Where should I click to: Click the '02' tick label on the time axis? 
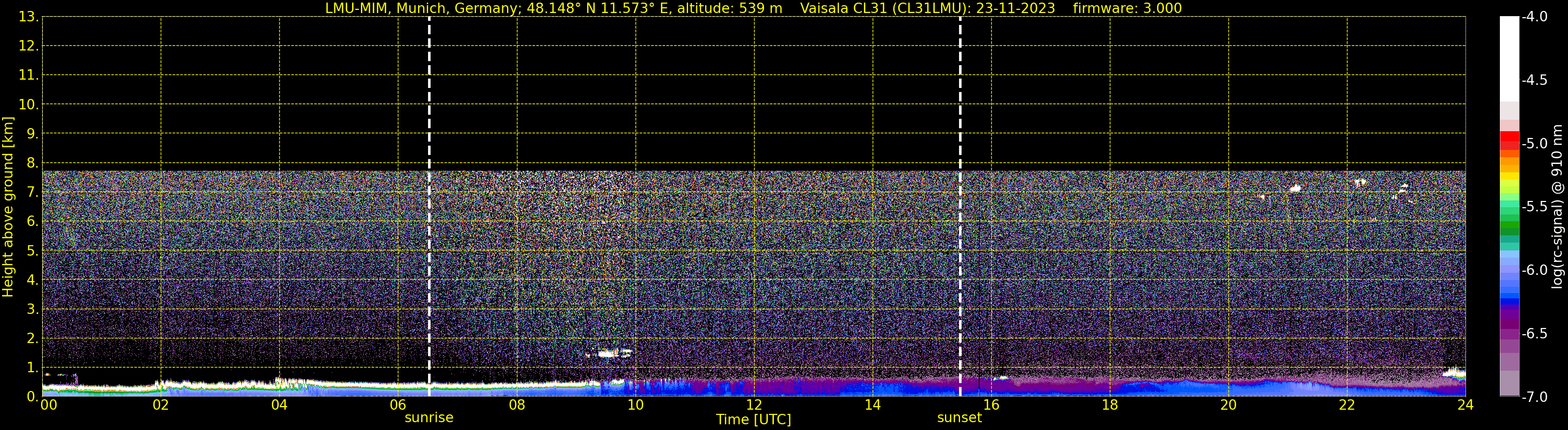point(161,405)
